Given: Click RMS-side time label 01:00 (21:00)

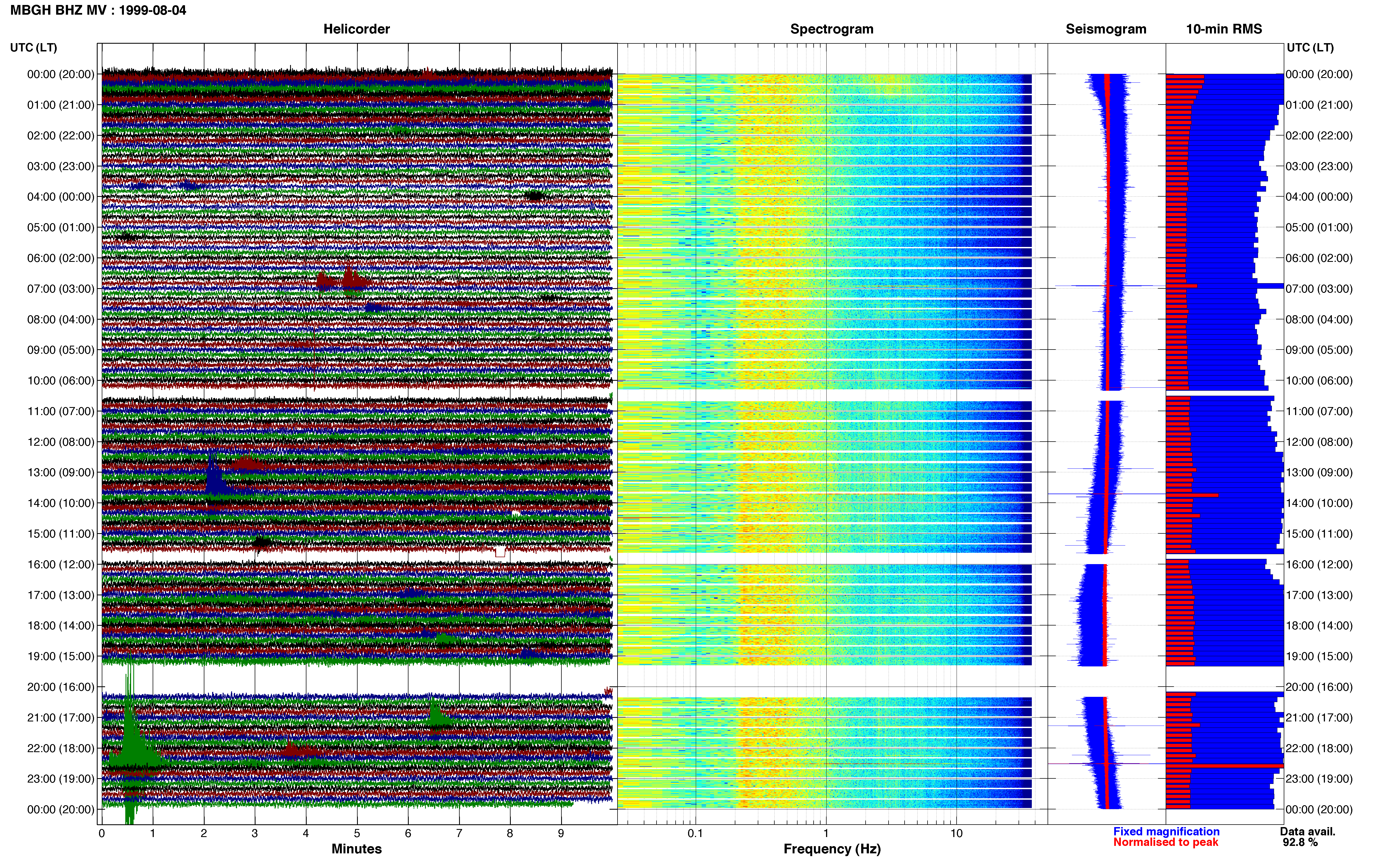Looking at the screenshot, I should click(x=1319, y=105).
